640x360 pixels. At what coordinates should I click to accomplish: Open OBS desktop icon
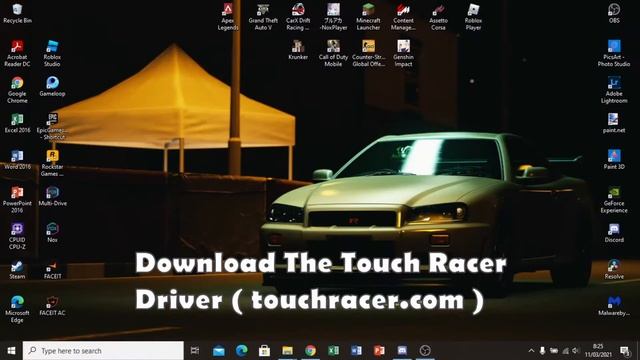614,13
